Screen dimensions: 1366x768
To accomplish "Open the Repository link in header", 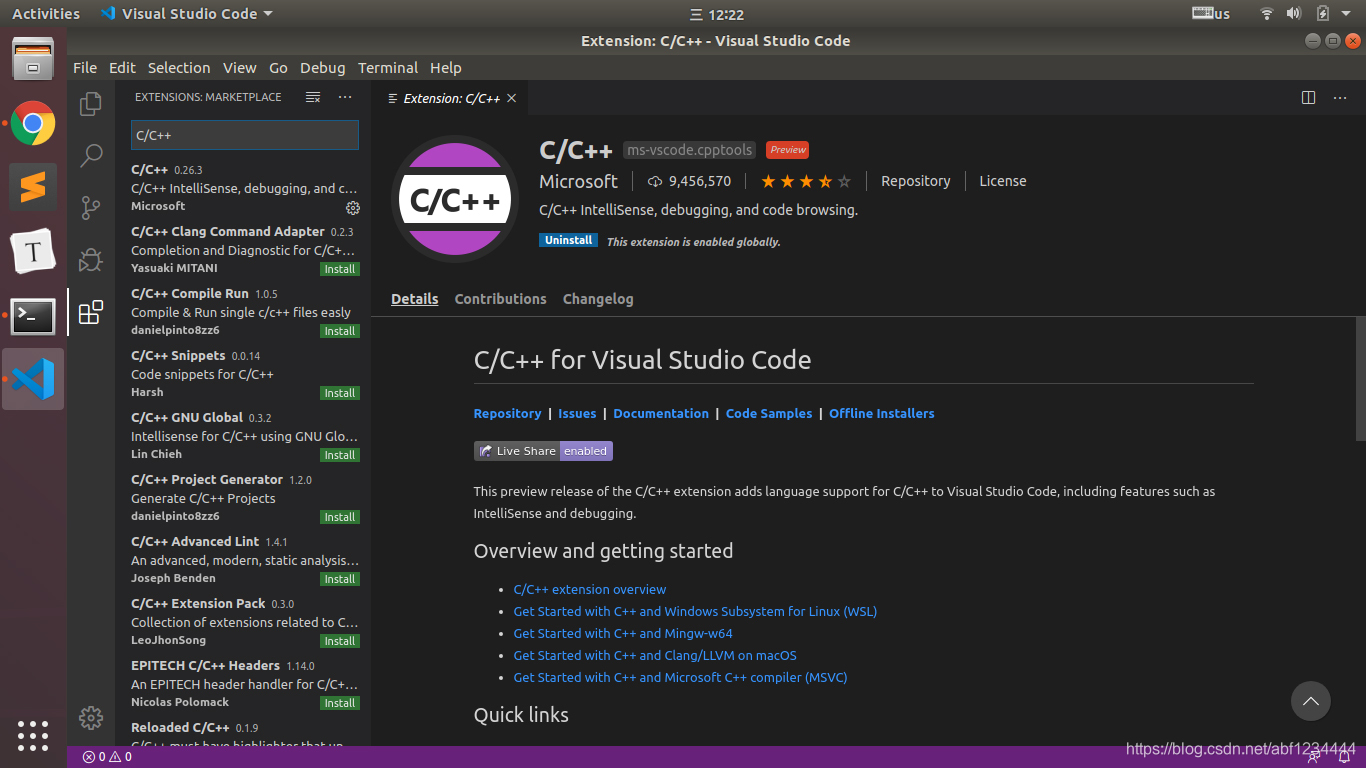I will (915, 181).
